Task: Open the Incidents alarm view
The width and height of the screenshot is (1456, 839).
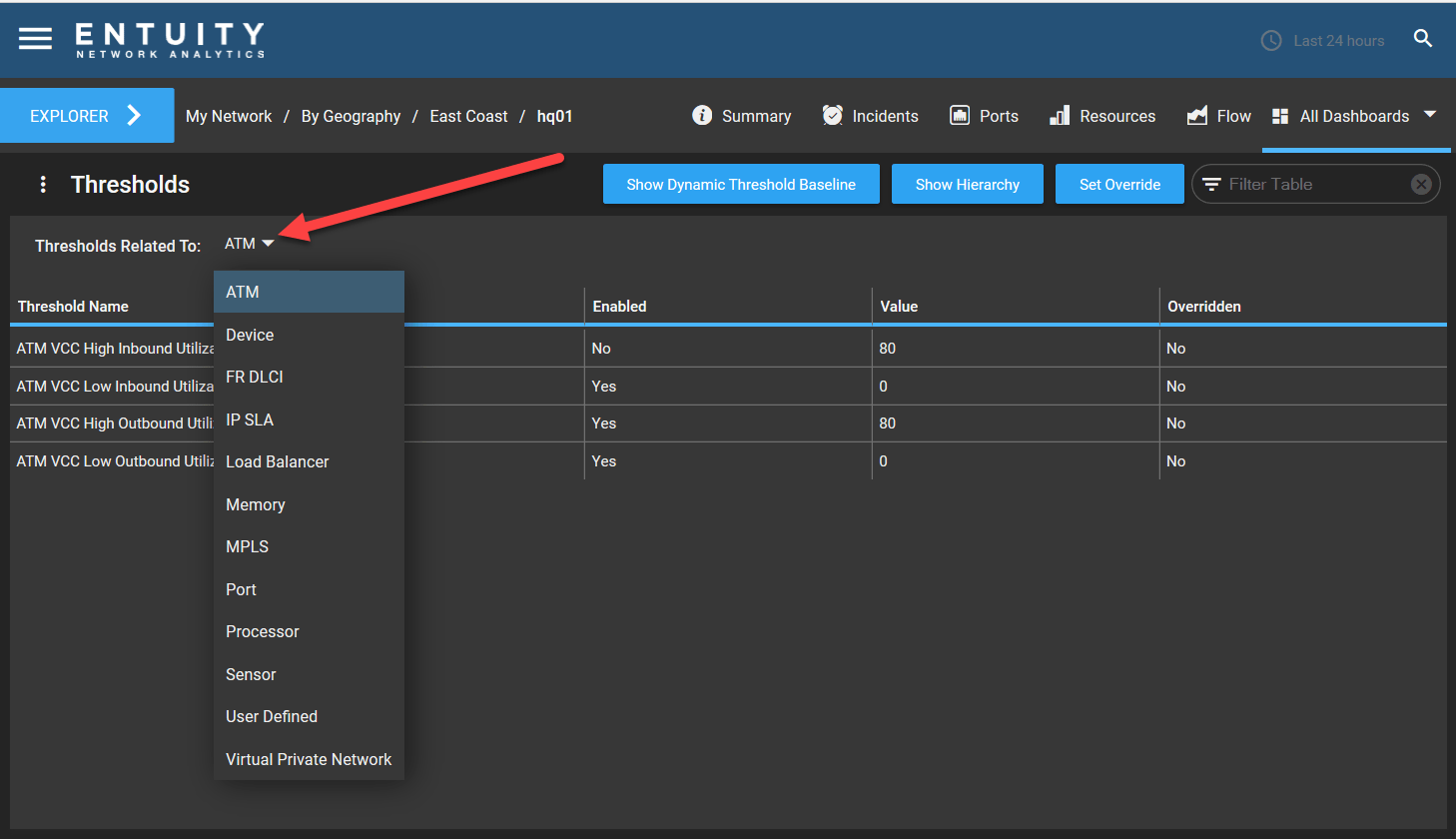Action: tap(833, 115)
